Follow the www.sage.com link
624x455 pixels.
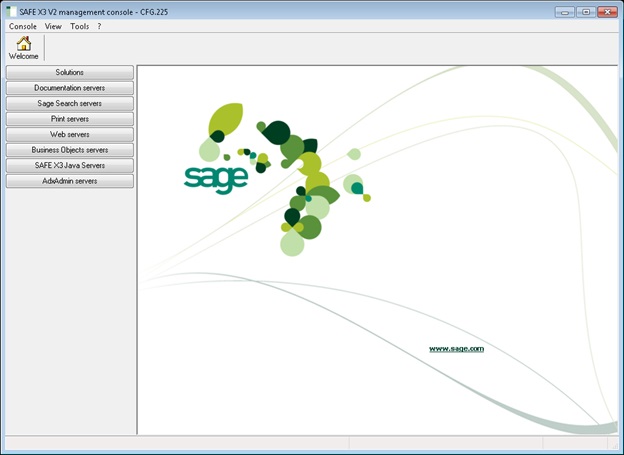tap(456, 349)
